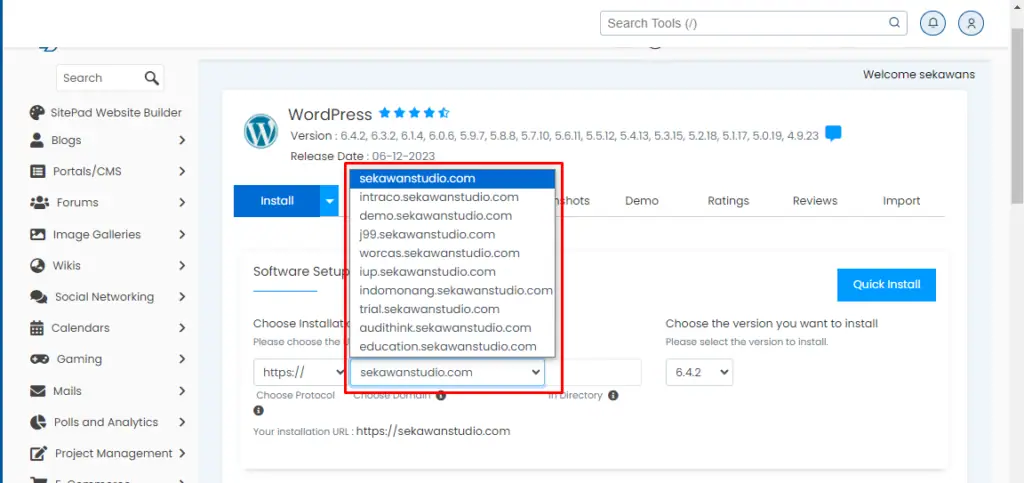The width and height of the screenshot is (1024, 483).
Task: Select indomonang.sekawanstudio.com from the list
Action: (452, 290)
